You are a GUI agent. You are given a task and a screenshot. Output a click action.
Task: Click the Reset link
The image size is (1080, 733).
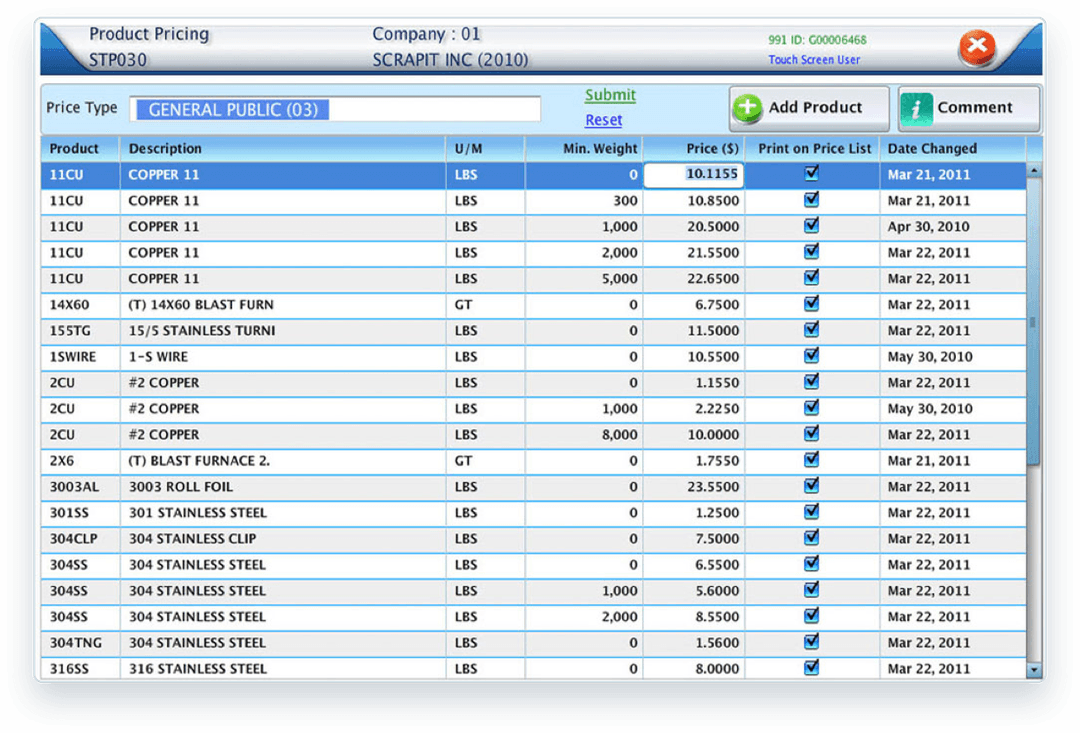(x=604, y=119)
